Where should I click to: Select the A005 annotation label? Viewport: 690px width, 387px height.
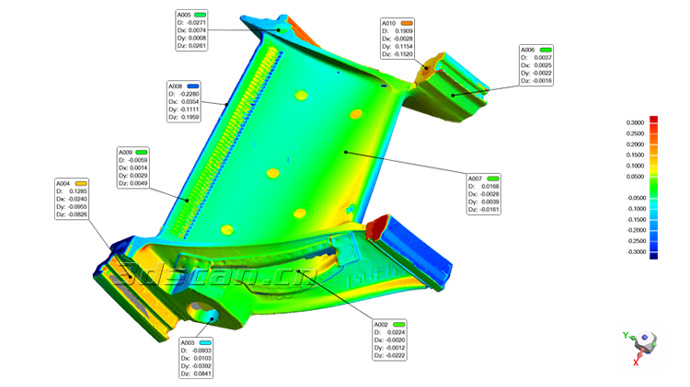click(x=191, y=30)
